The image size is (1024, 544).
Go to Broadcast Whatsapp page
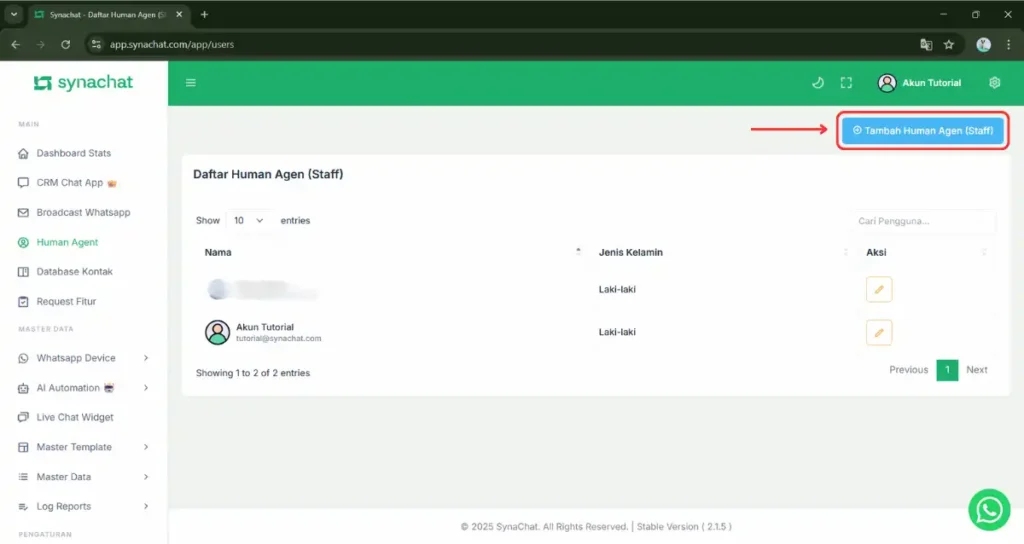click(x=84, y=212)
